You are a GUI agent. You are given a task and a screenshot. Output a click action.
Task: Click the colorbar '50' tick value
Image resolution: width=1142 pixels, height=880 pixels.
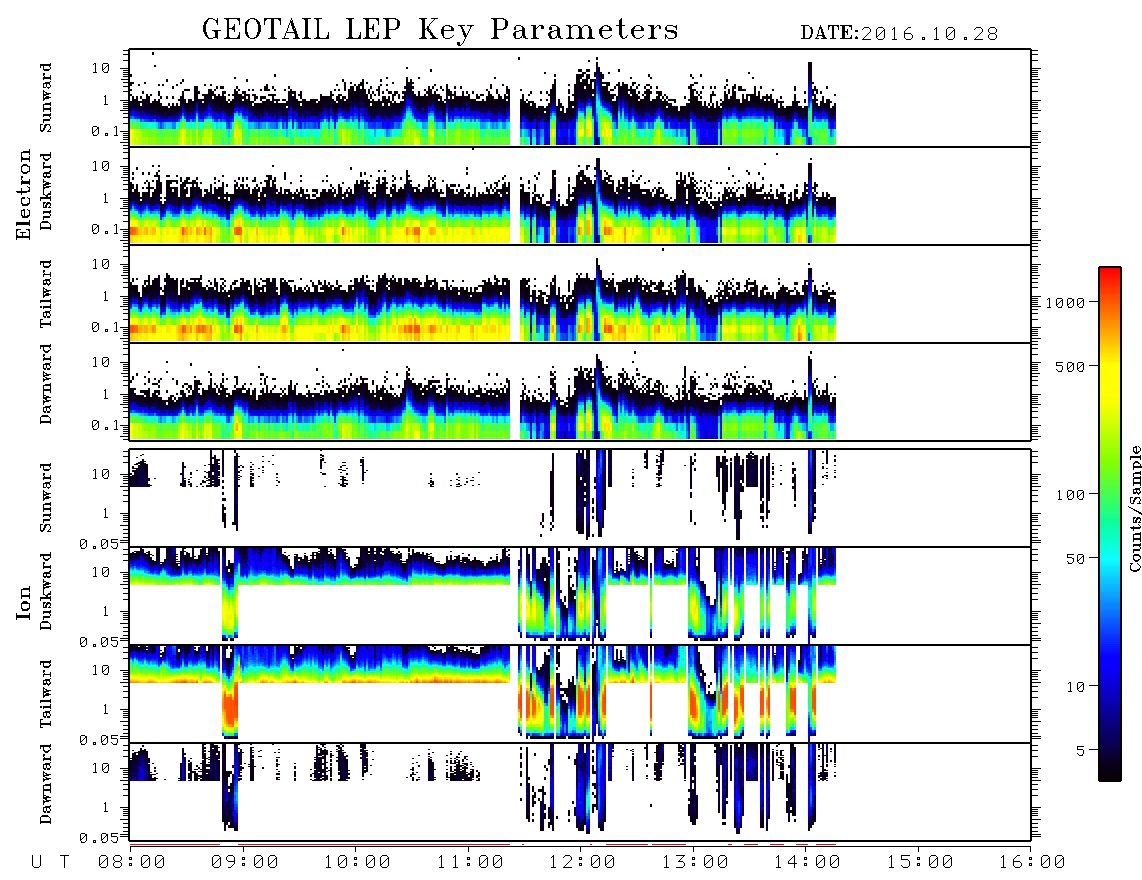pyautogui.click(x=1075, y=559)
